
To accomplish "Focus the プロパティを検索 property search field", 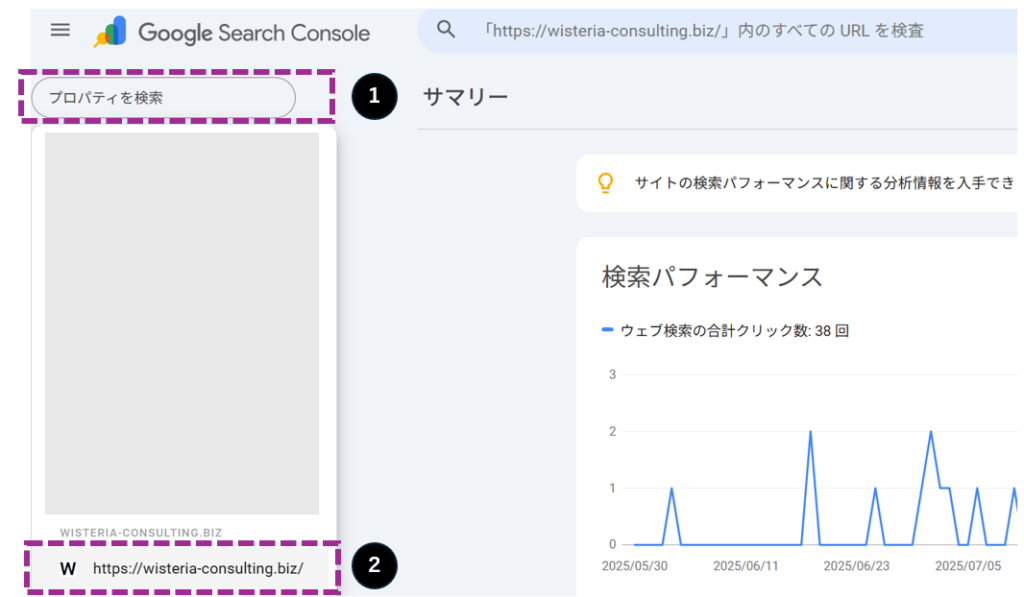I will tap(163, 98).
